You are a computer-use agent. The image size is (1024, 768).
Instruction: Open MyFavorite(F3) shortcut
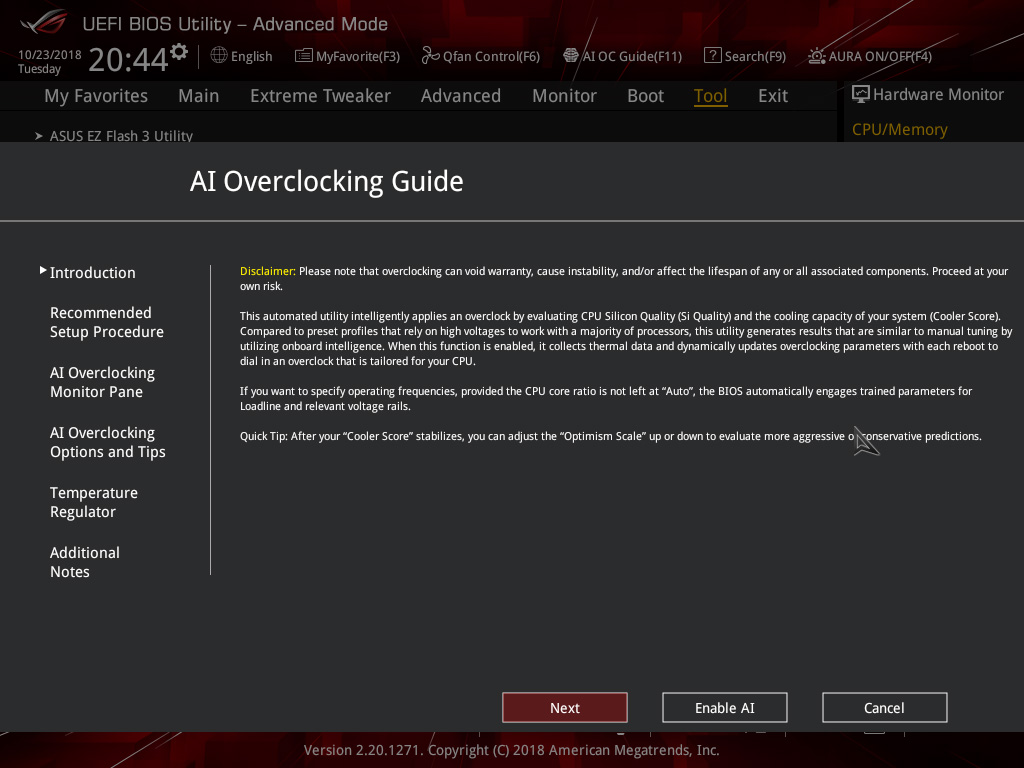point(358,56)
